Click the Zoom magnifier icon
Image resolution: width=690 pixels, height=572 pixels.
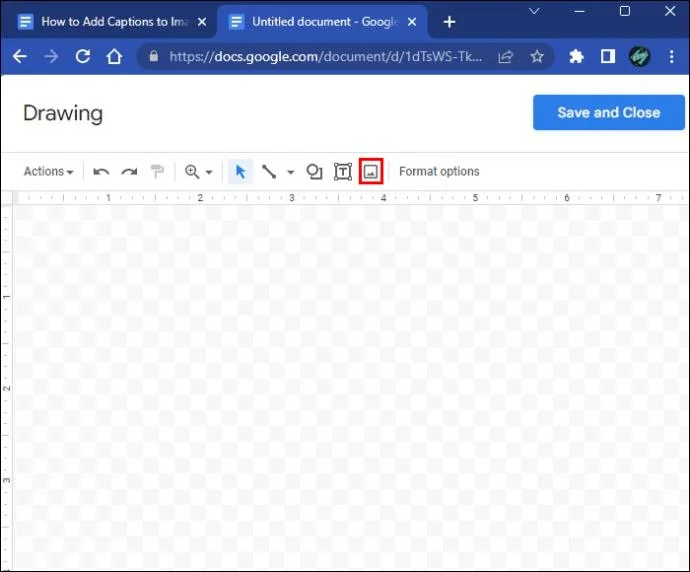(x=192, y=172)
